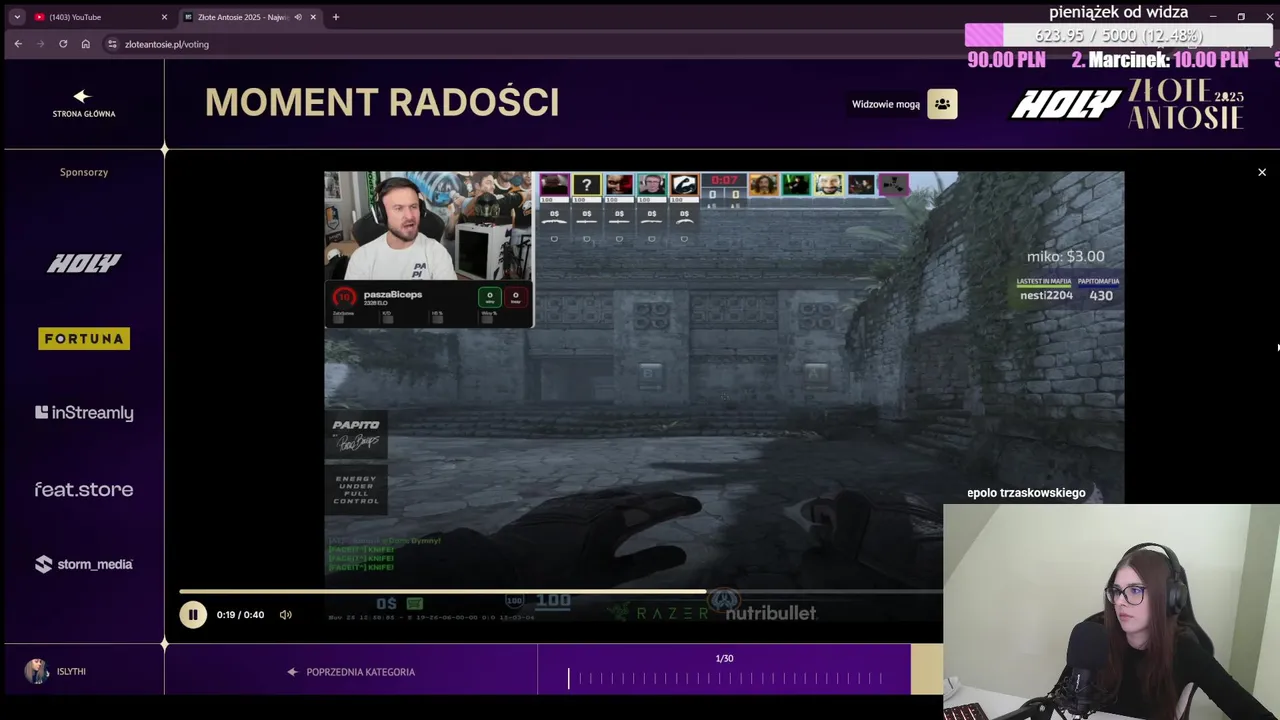This screenshot has width=1280, height=720.
Task: Click the Strona Główna label
Action: coord(84,114)
